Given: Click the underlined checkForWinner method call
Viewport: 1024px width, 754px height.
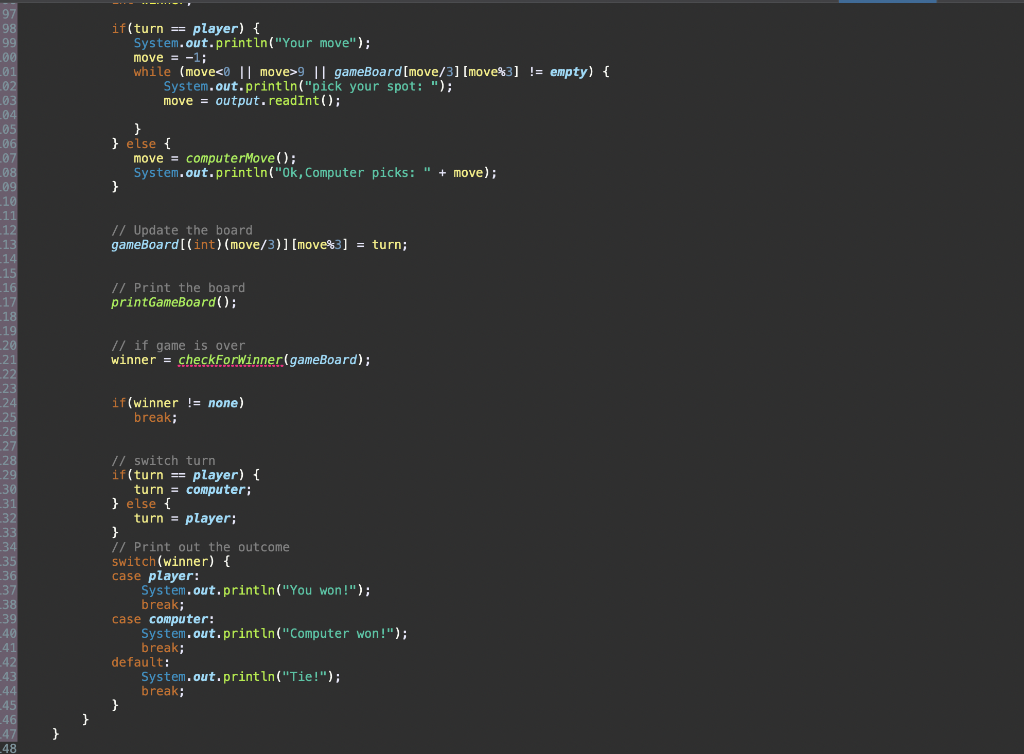Looking at the screenshot, I should pos(230,360).
